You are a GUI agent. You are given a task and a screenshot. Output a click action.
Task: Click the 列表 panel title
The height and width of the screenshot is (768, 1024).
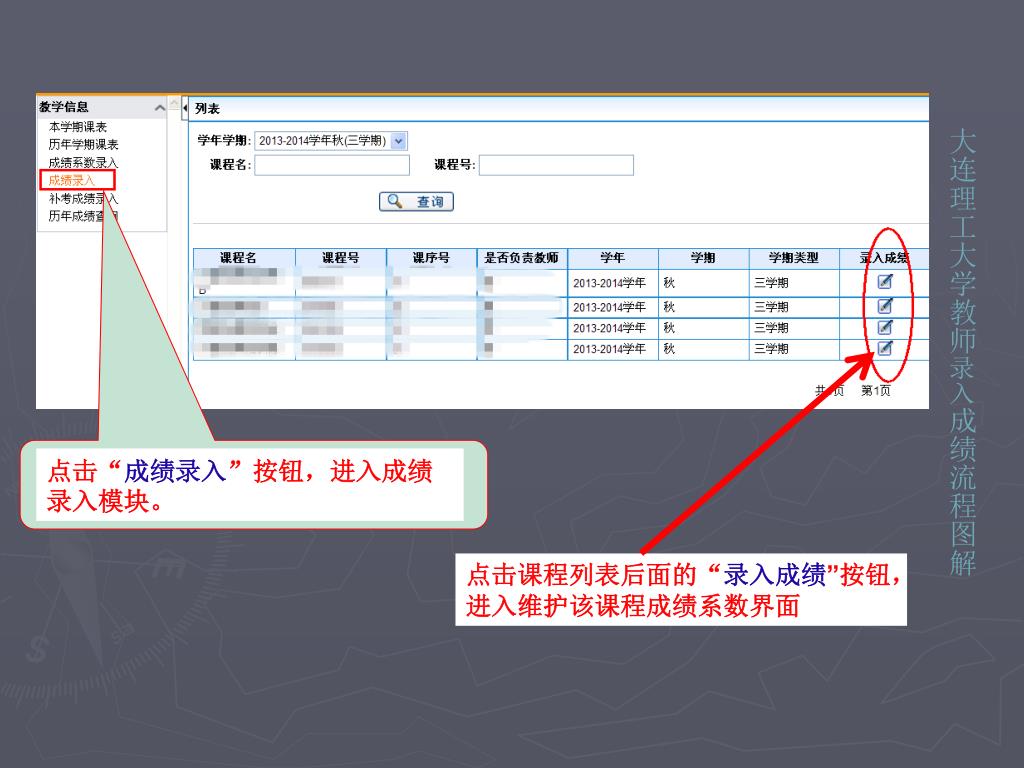pyautogui.click(x=207, y=109)
